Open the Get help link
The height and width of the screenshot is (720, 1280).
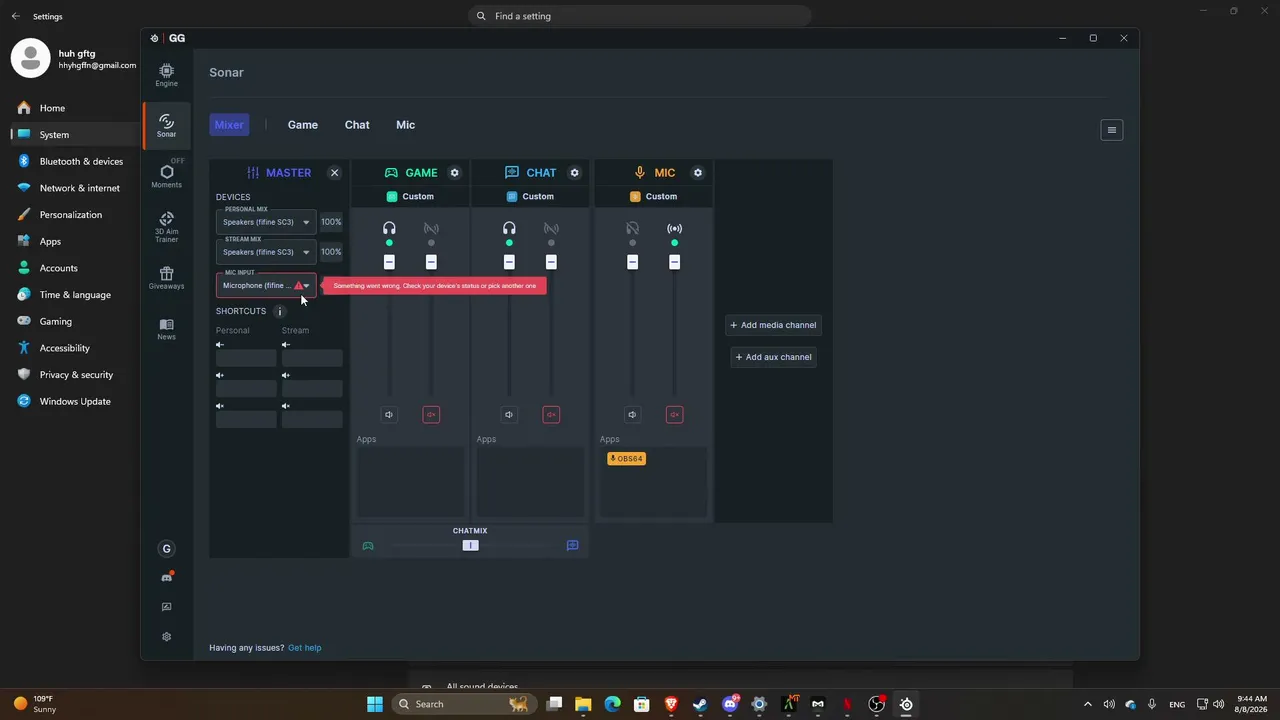click(x=305, y=648)
